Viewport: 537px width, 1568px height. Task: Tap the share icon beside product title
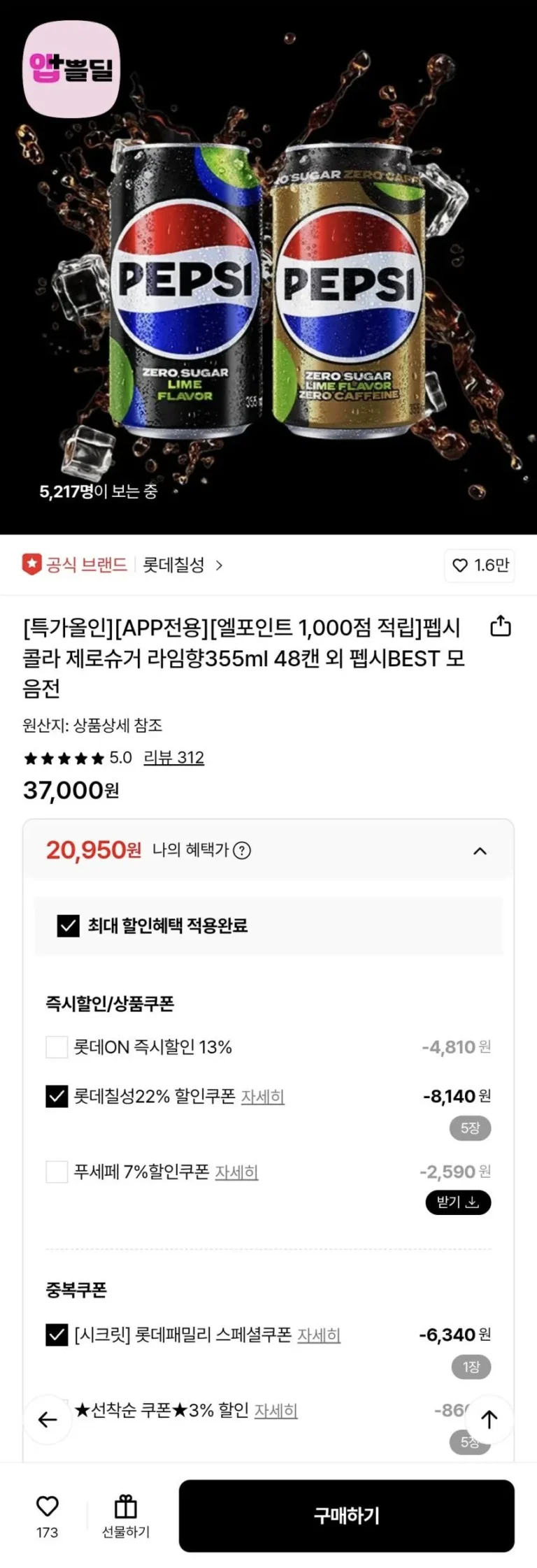point(500,626)
